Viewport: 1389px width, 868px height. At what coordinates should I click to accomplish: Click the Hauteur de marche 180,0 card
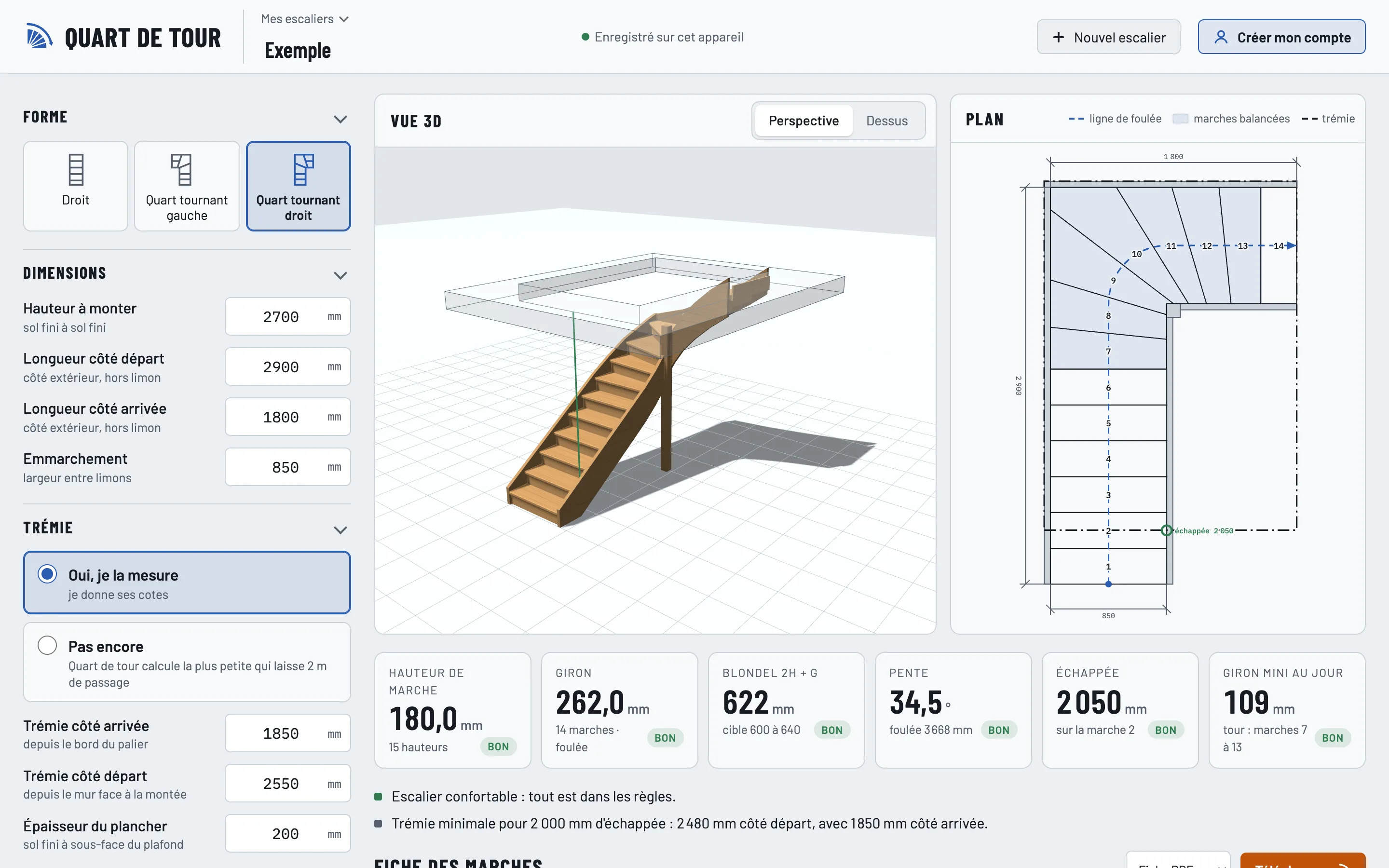[453, 710]
